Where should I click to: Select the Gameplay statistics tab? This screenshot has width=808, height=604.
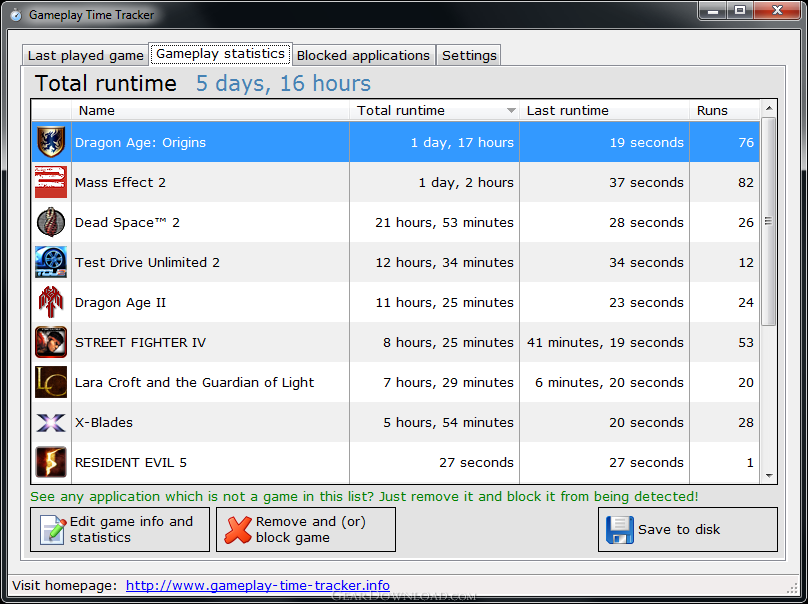[221, 54]
